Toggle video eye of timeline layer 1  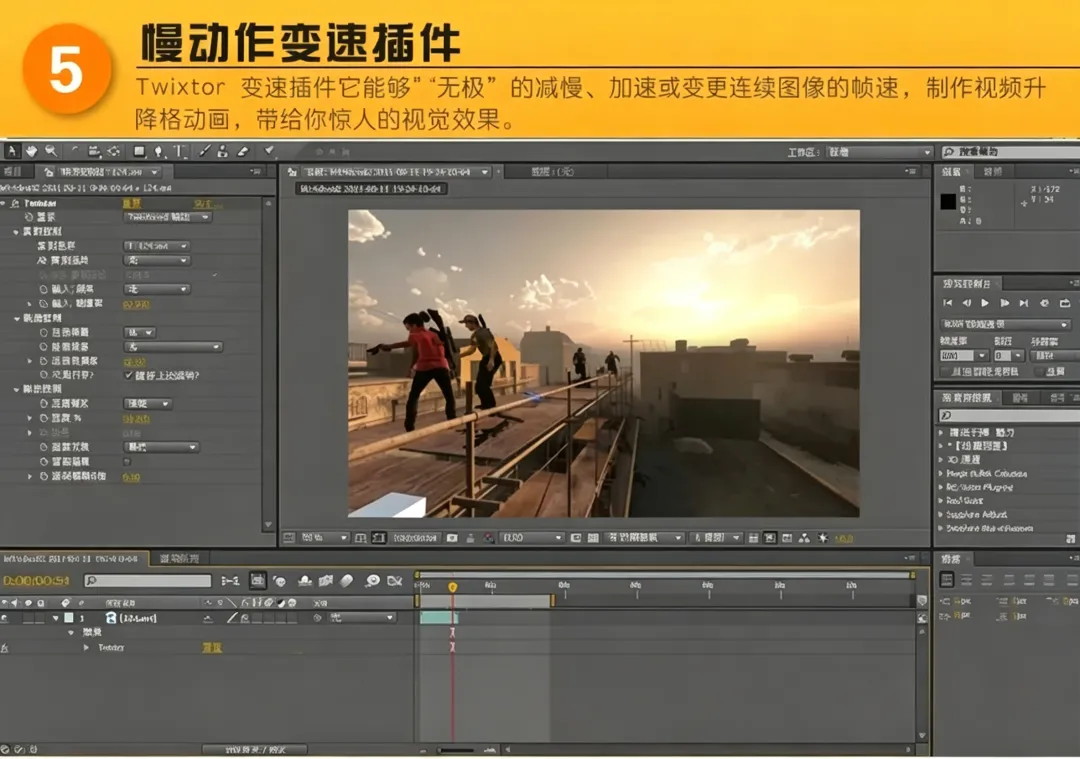click(5, 618)
